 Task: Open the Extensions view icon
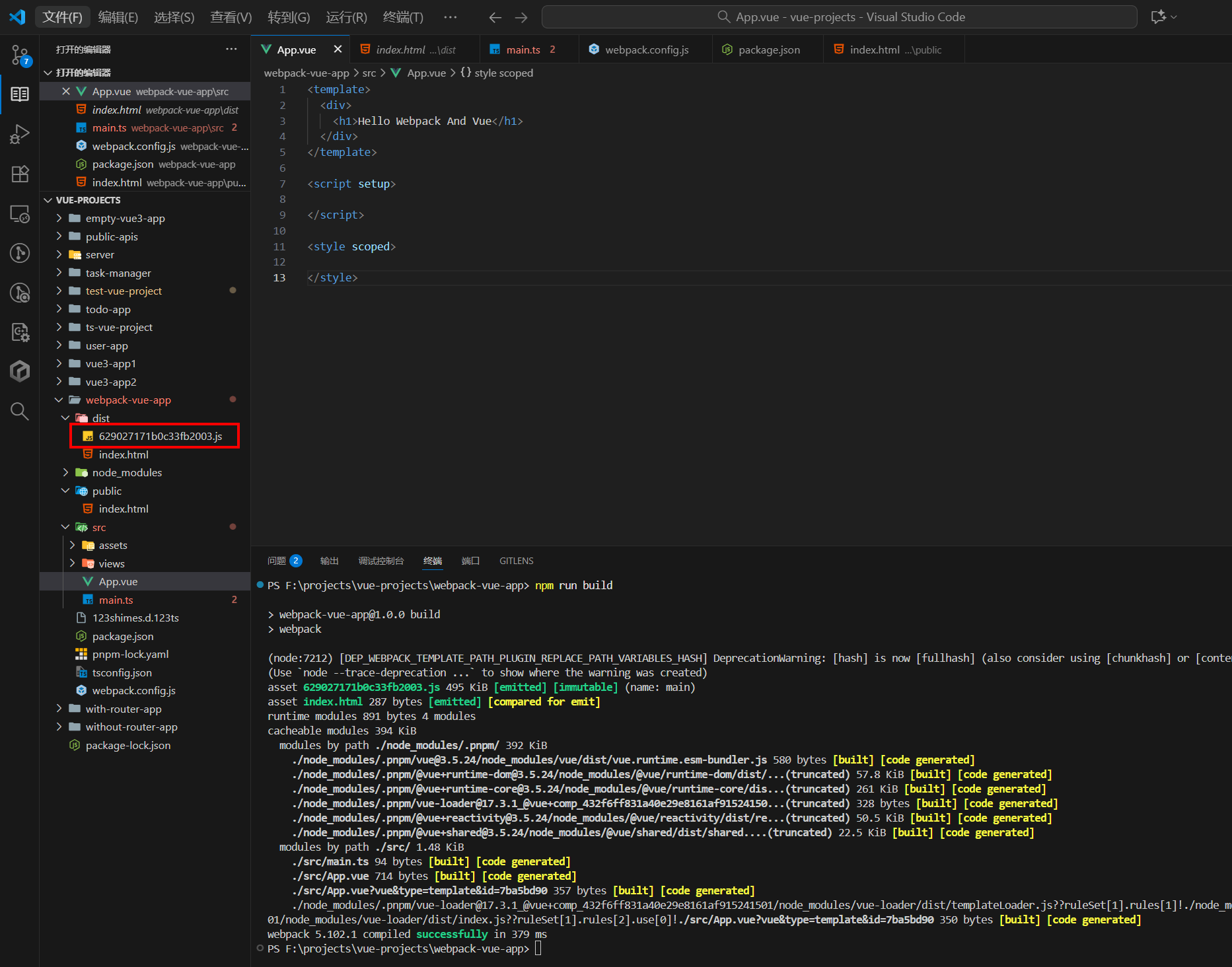20,174
